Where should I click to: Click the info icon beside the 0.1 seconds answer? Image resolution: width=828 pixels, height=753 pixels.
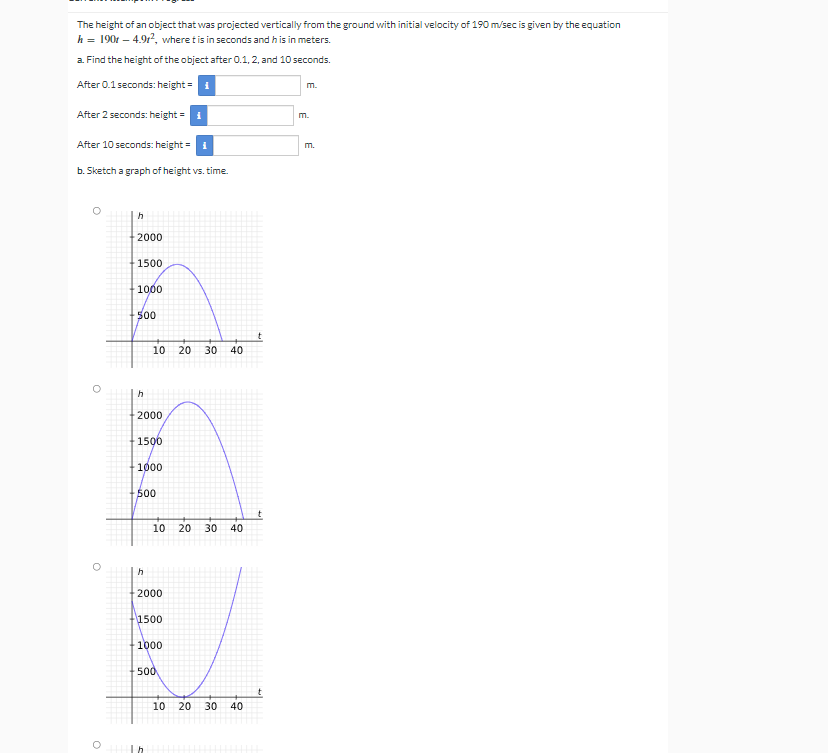coord(206,85)
